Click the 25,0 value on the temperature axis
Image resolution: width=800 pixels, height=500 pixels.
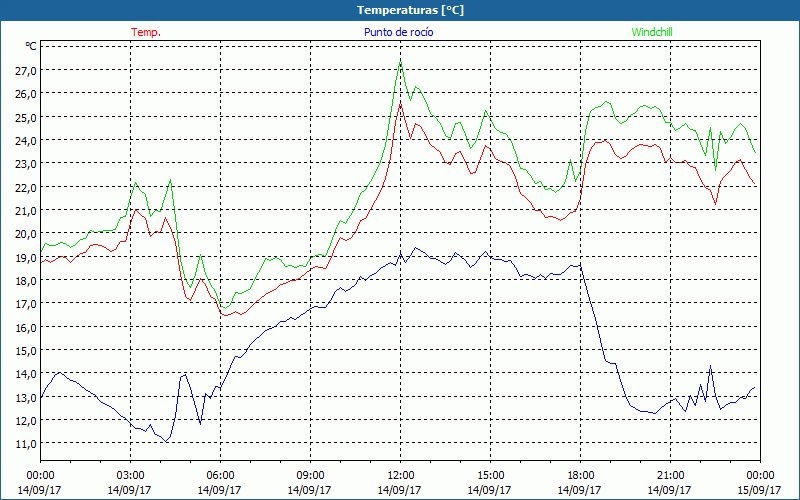pos(26,117)
